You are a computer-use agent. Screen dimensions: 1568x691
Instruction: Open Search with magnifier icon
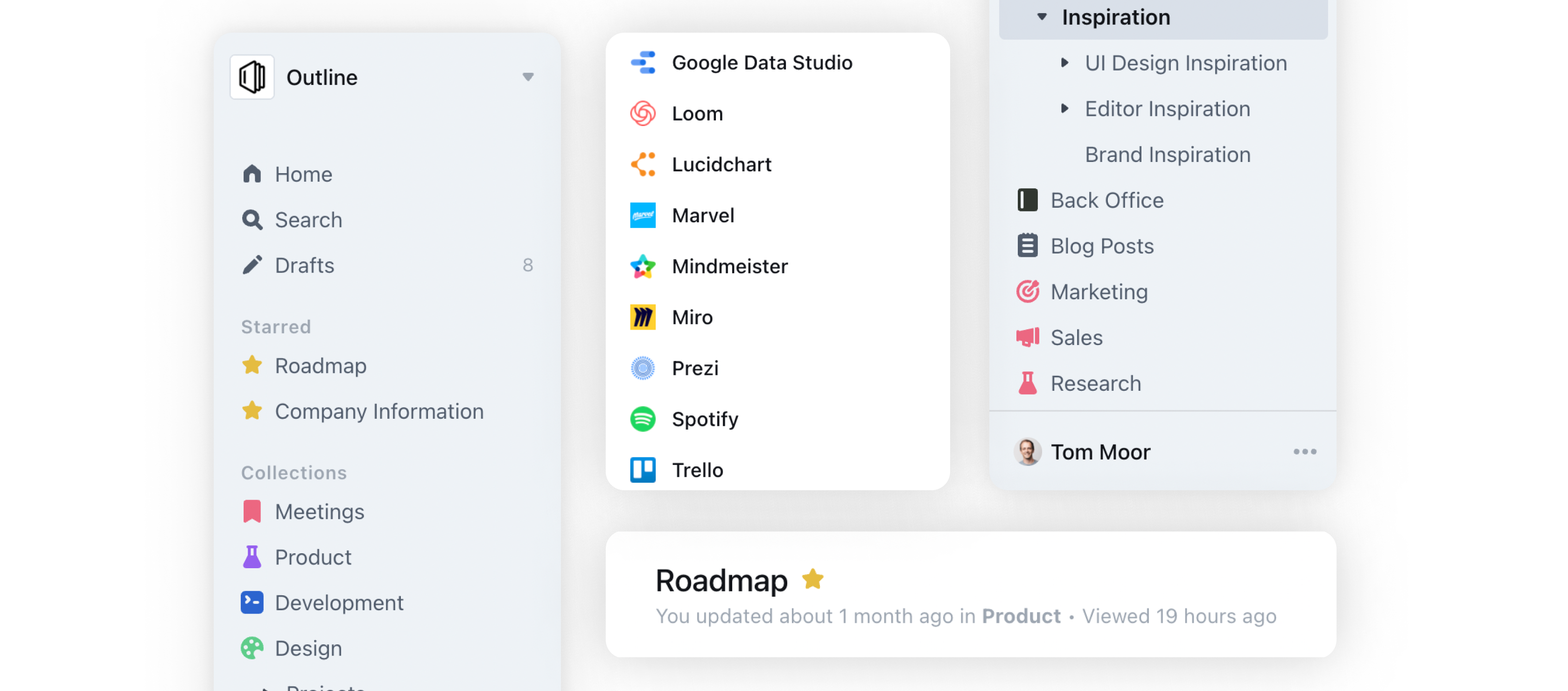click(x=252, y=220)
